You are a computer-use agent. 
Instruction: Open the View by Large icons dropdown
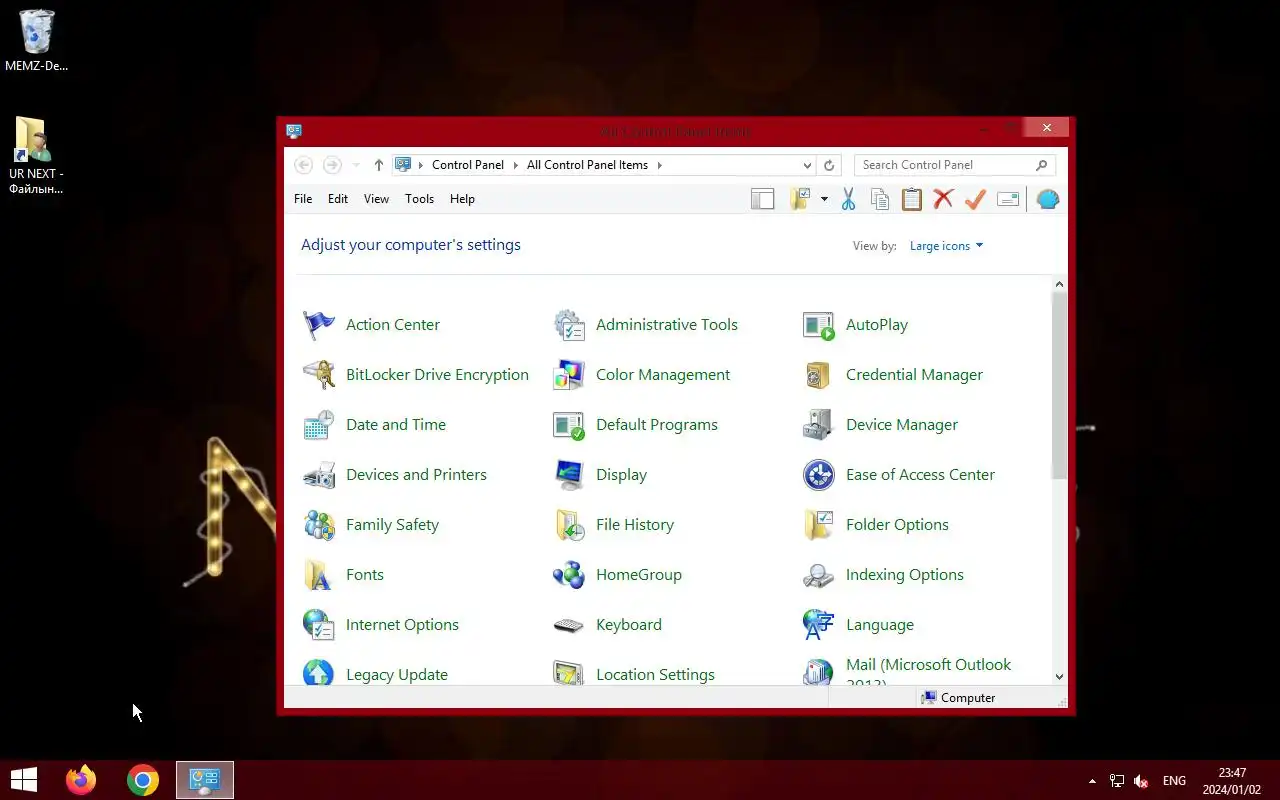[946, 246]
